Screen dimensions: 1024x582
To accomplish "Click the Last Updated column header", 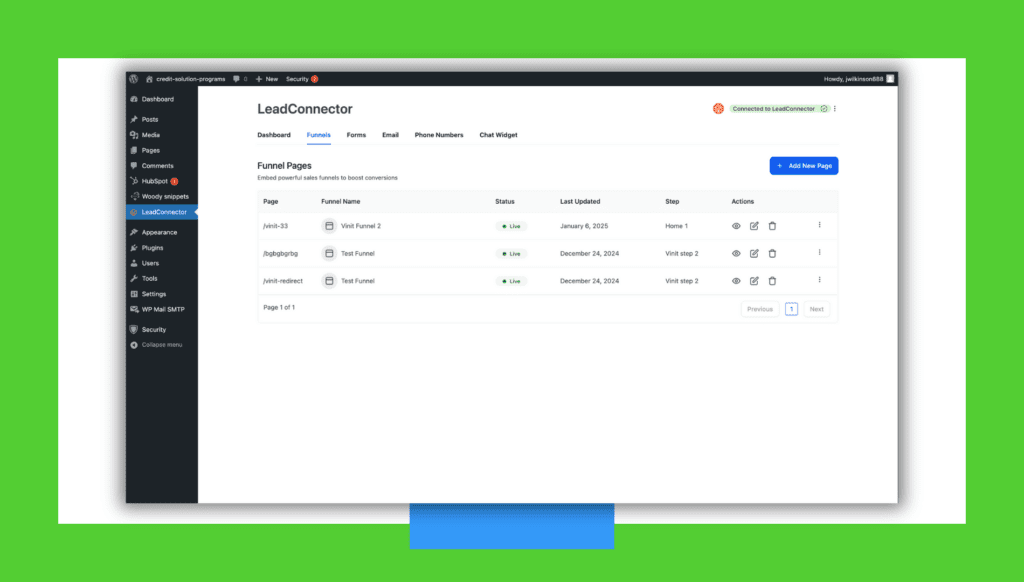I will coord(580,202).
